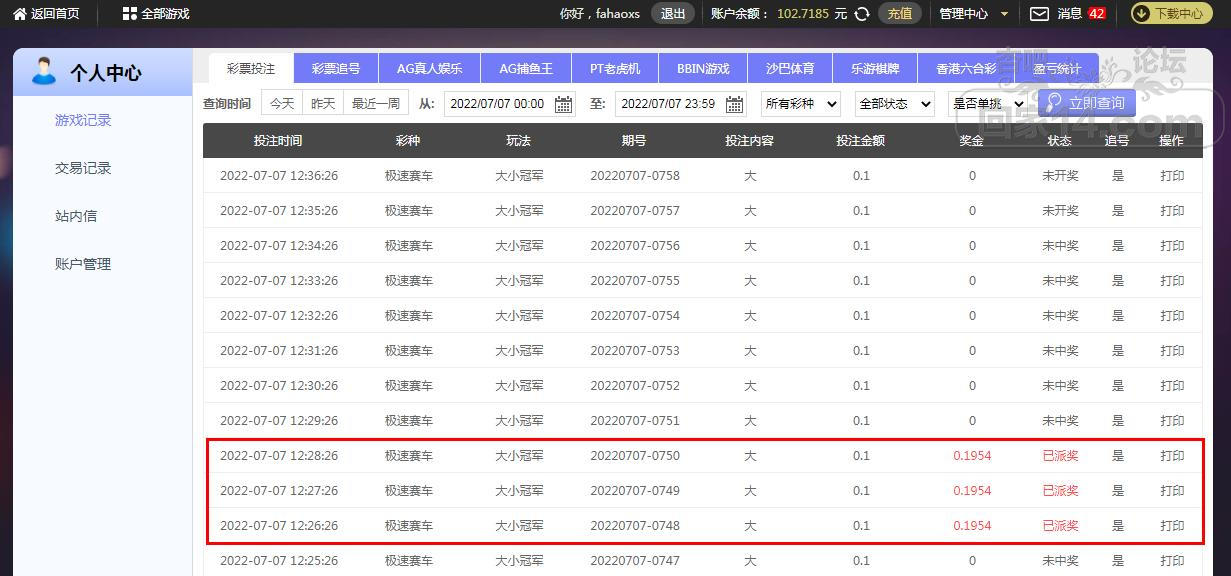Click the 极速赛车 cell for period 0748
The image size is (1231, 576).
point(409,526)
